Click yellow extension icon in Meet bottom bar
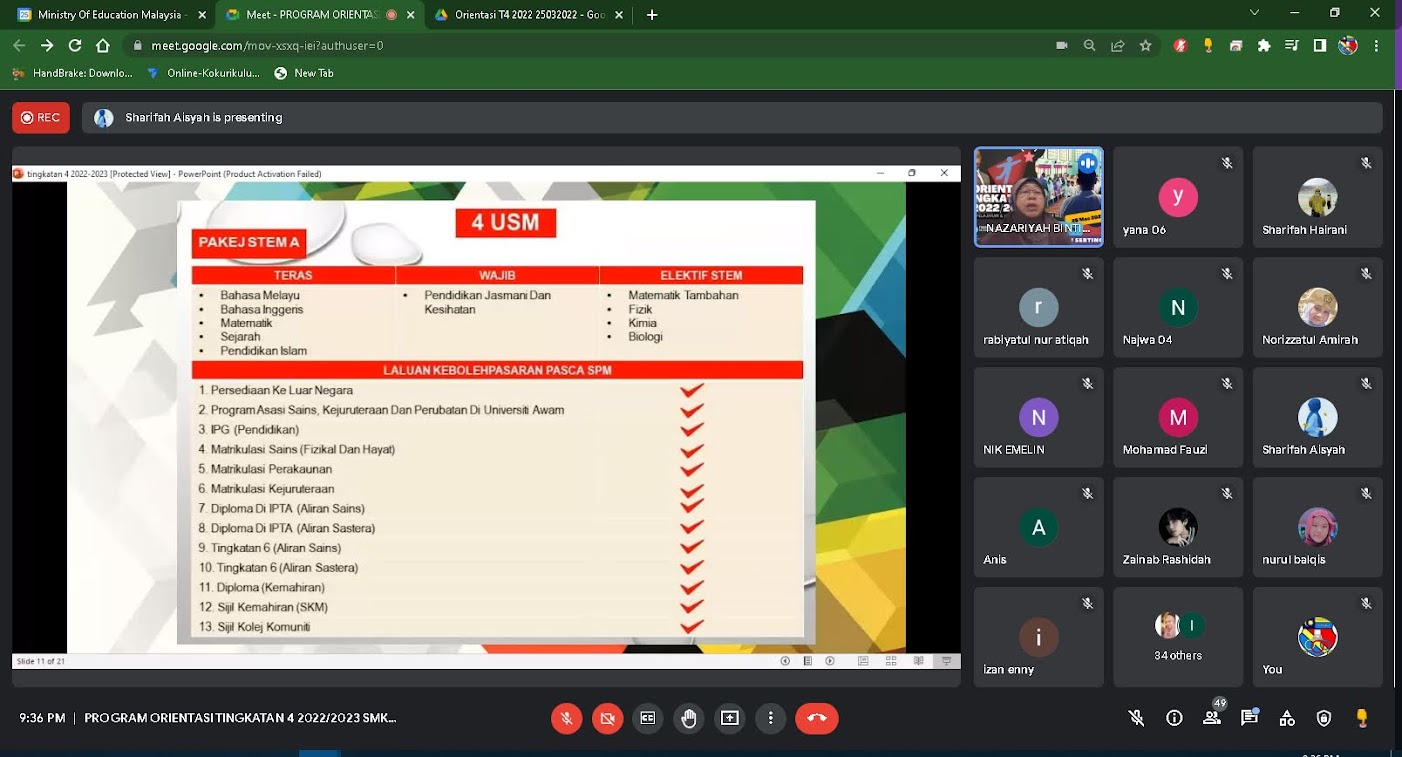This screenshot has height=757, width=1402. pyautogui.click(x=1361, y=718)
